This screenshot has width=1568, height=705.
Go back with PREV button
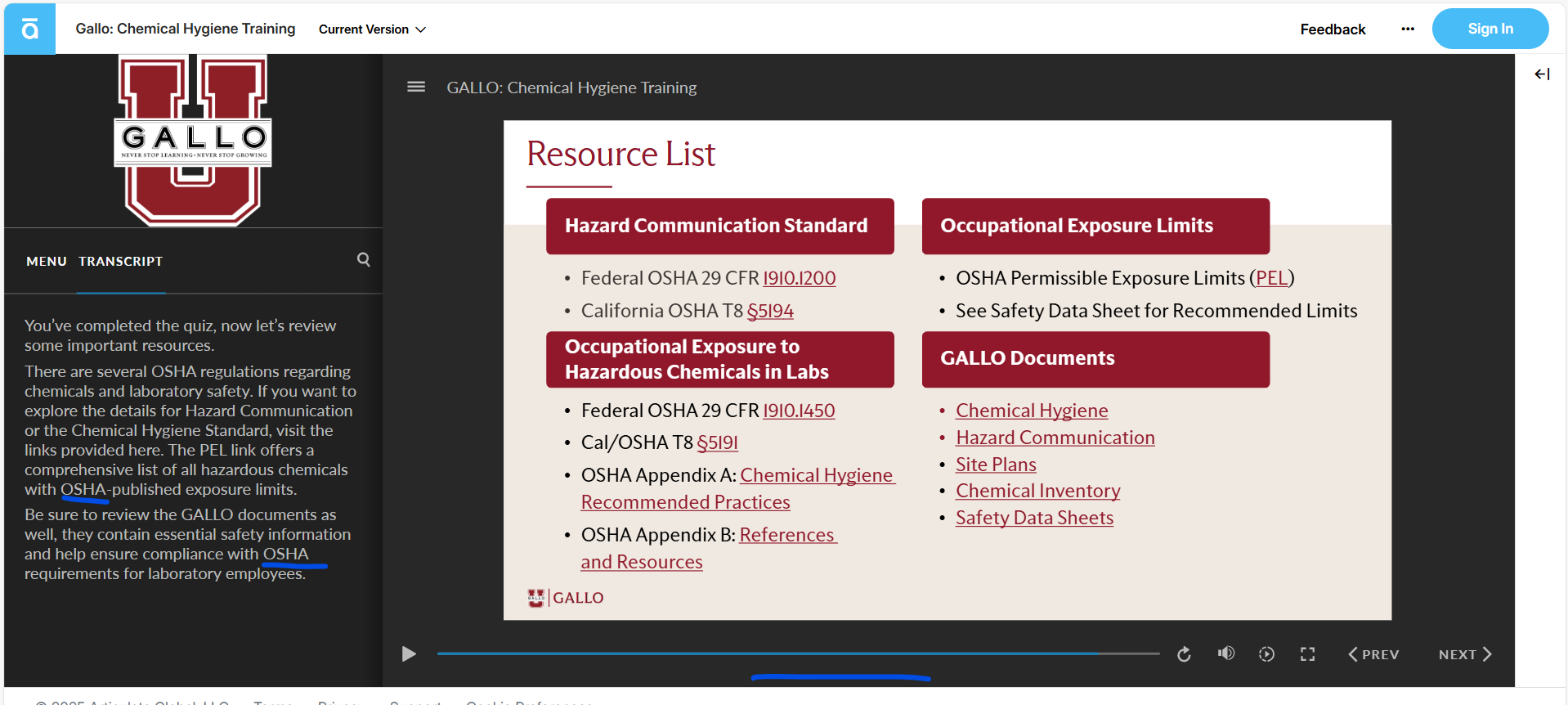[x=1373, y=654]
